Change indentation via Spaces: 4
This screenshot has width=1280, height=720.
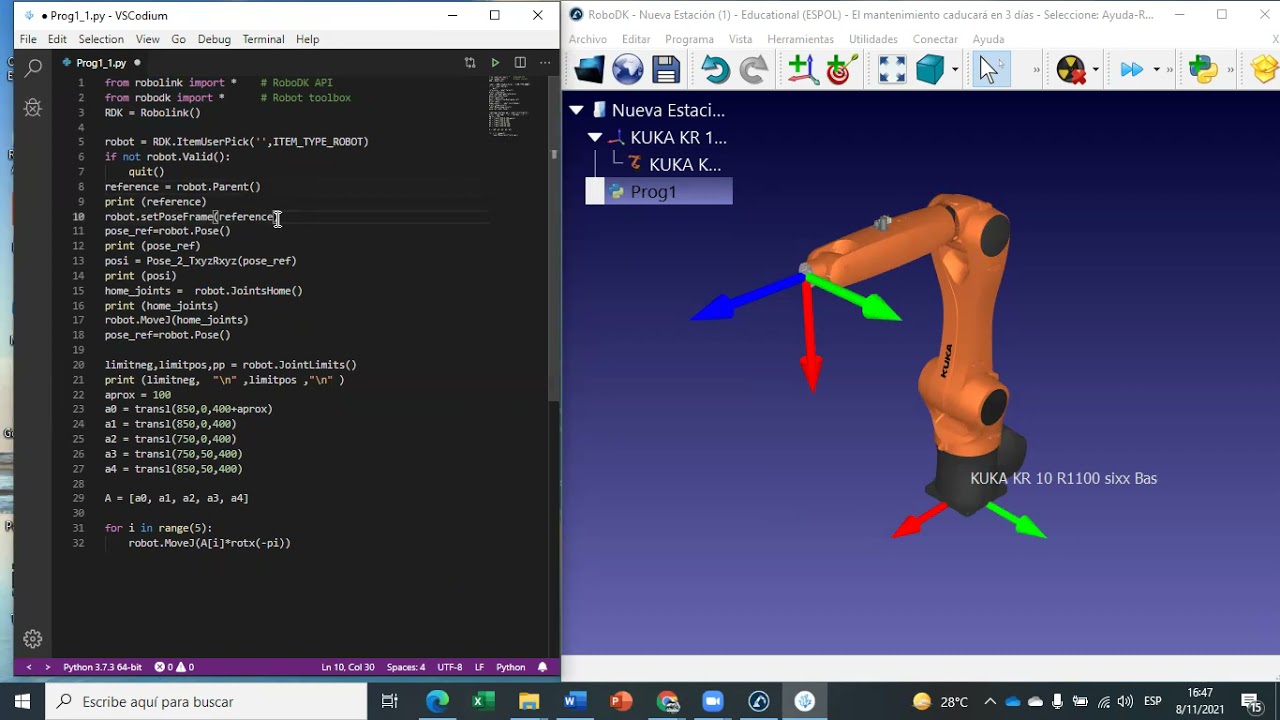pos(406,667)
